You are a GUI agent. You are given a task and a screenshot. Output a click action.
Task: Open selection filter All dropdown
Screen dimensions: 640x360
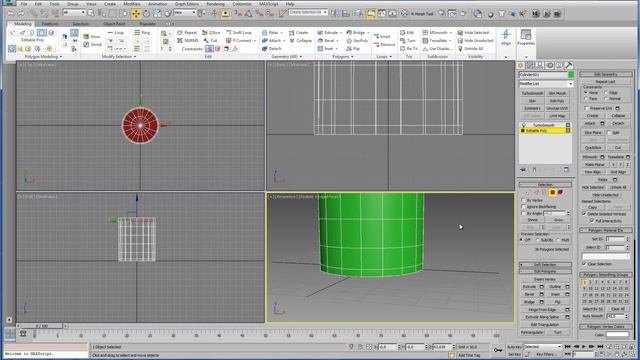coord(74,13)
